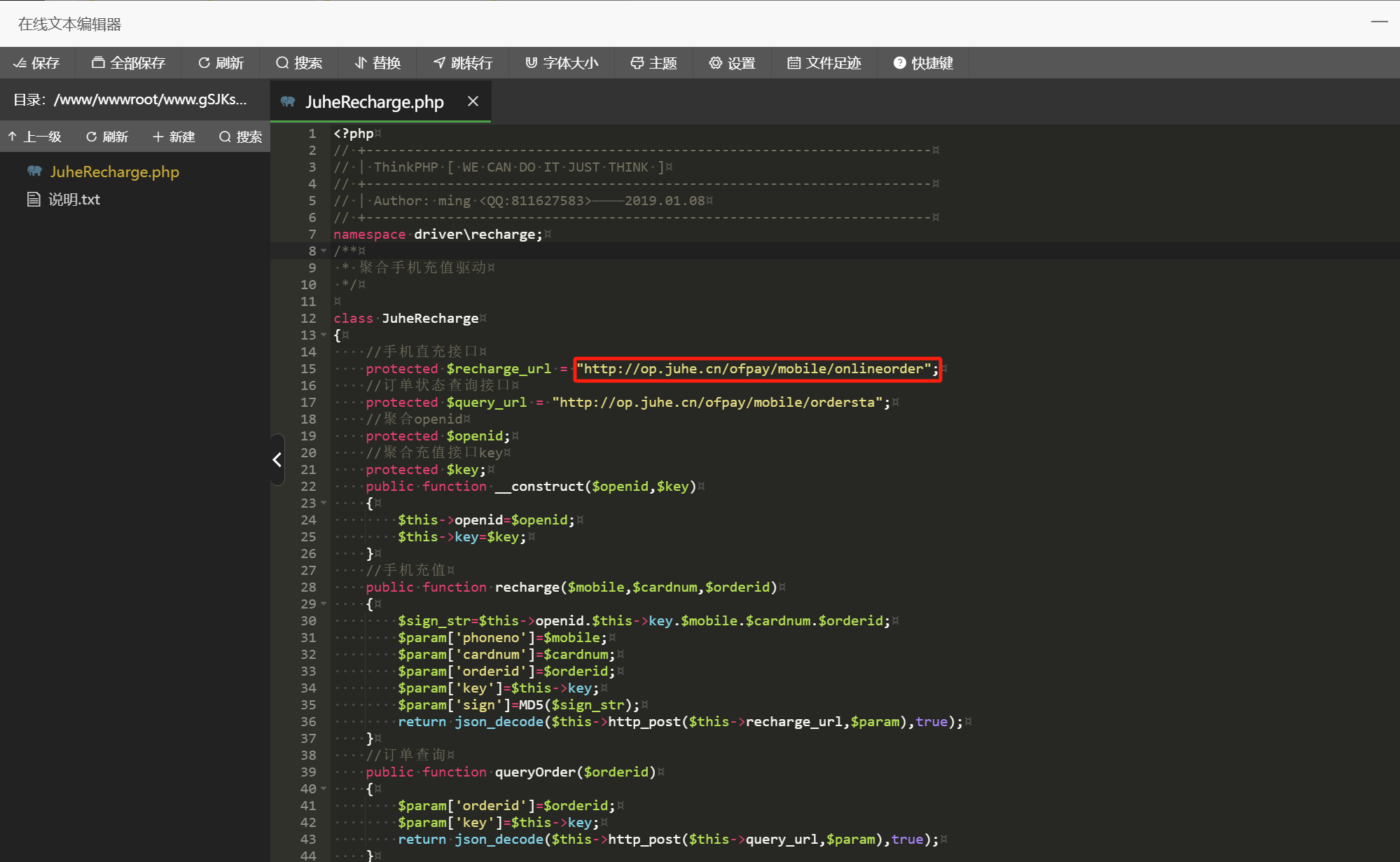Switch to the JuheRecharge.php editor tab
Viewport: 1400px width, 862px height.
pos(374,102)
